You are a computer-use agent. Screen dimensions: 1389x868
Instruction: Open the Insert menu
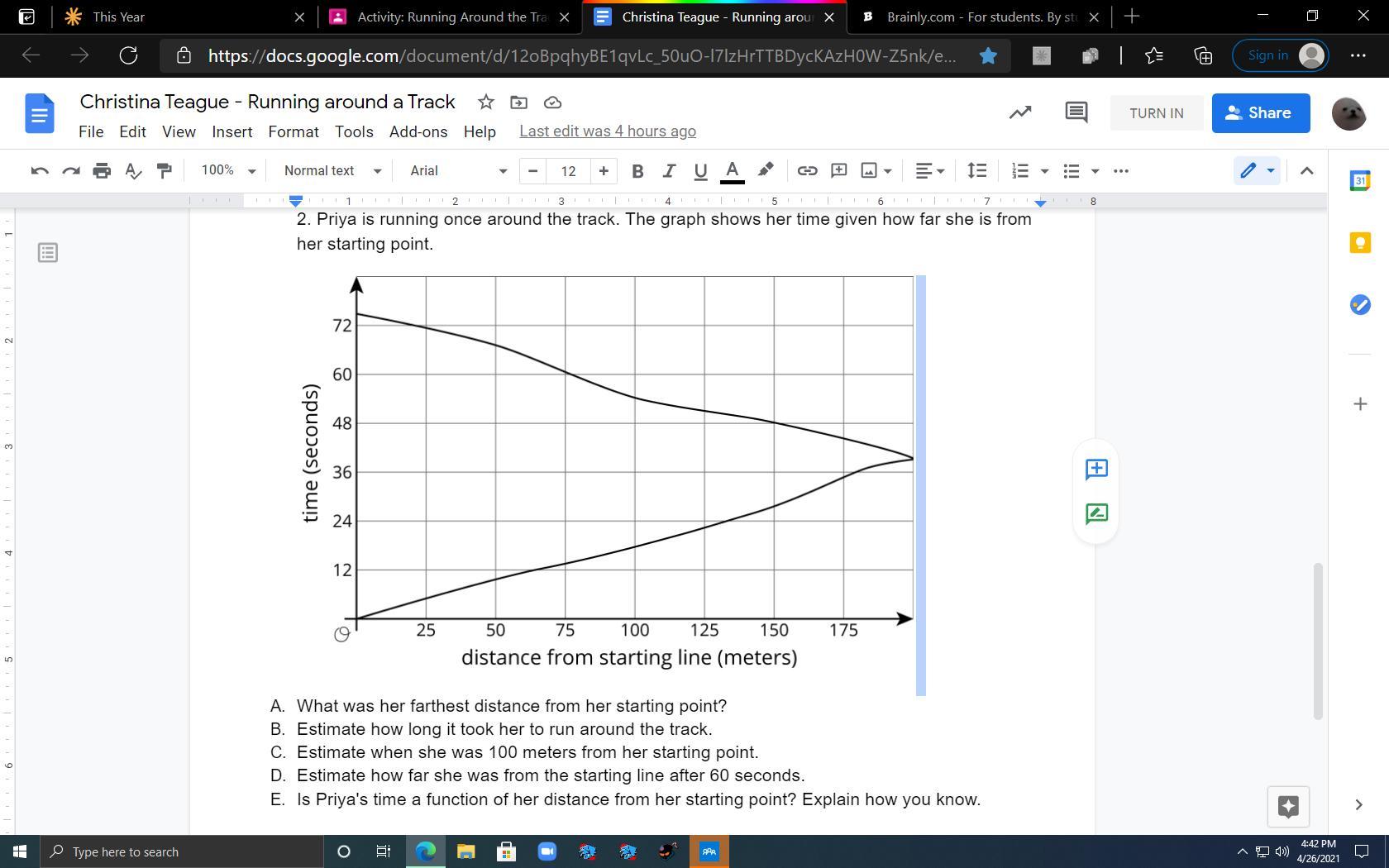232,132
